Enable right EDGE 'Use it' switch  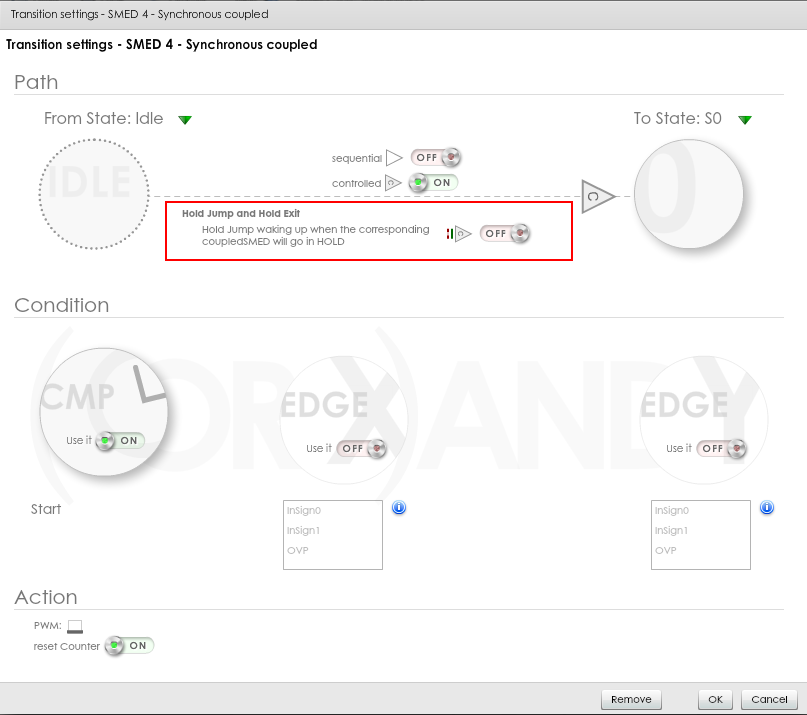tap(721, 448)
